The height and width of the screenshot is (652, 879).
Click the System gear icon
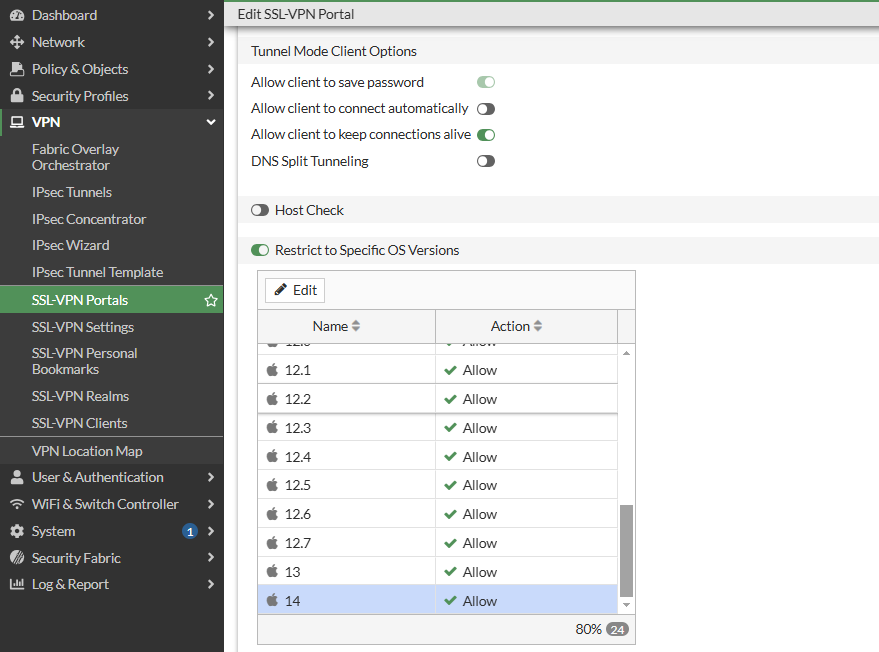point(16,531)
